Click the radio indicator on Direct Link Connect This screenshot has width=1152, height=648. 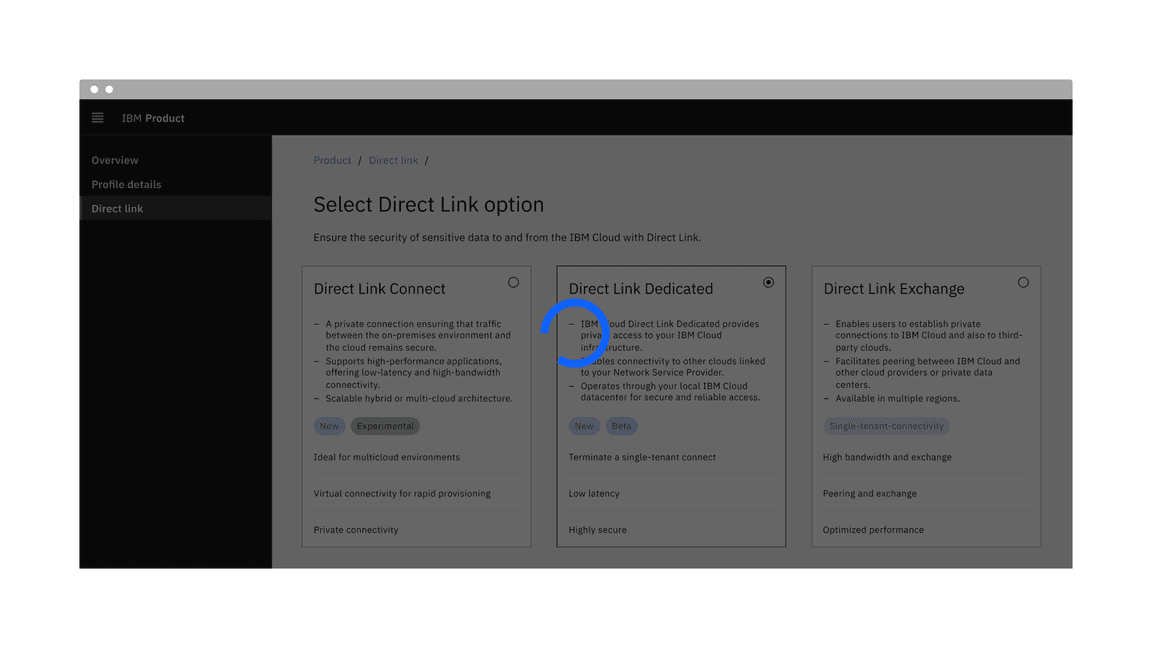tap(514, 282)
